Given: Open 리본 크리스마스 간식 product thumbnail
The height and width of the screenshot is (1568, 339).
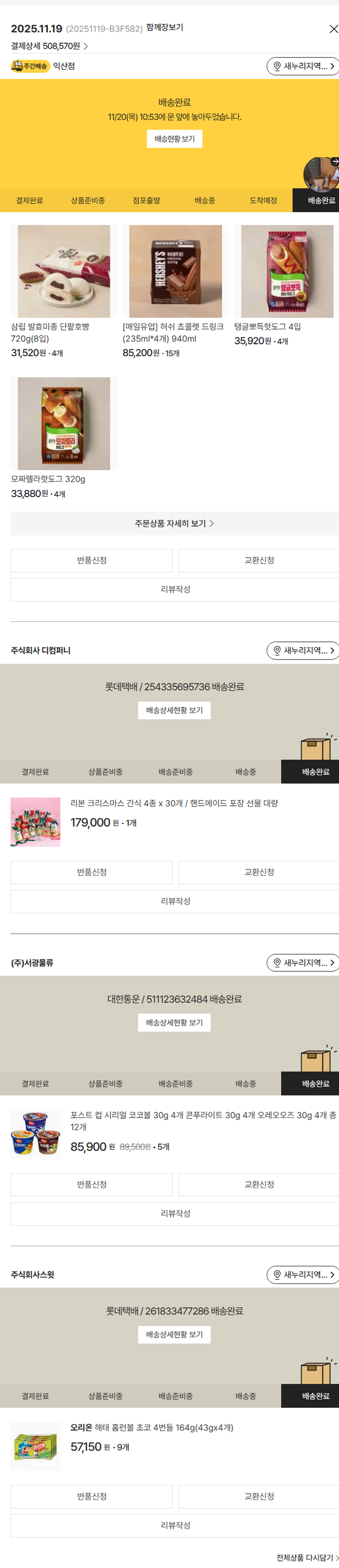Looking at the screenshot, I should 35,822.
